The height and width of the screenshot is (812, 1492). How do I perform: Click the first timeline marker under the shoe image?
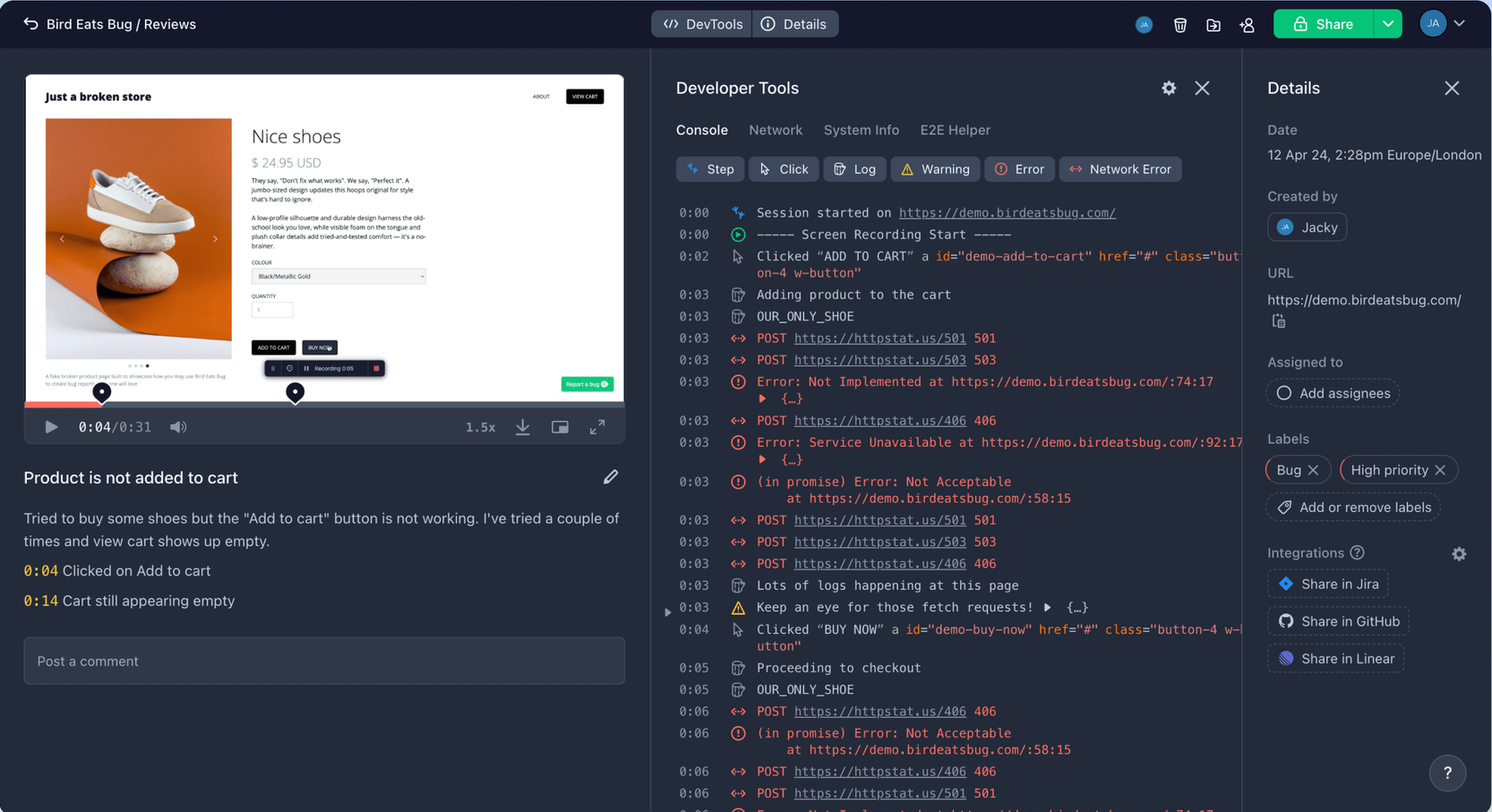click(x=102, y=392)
